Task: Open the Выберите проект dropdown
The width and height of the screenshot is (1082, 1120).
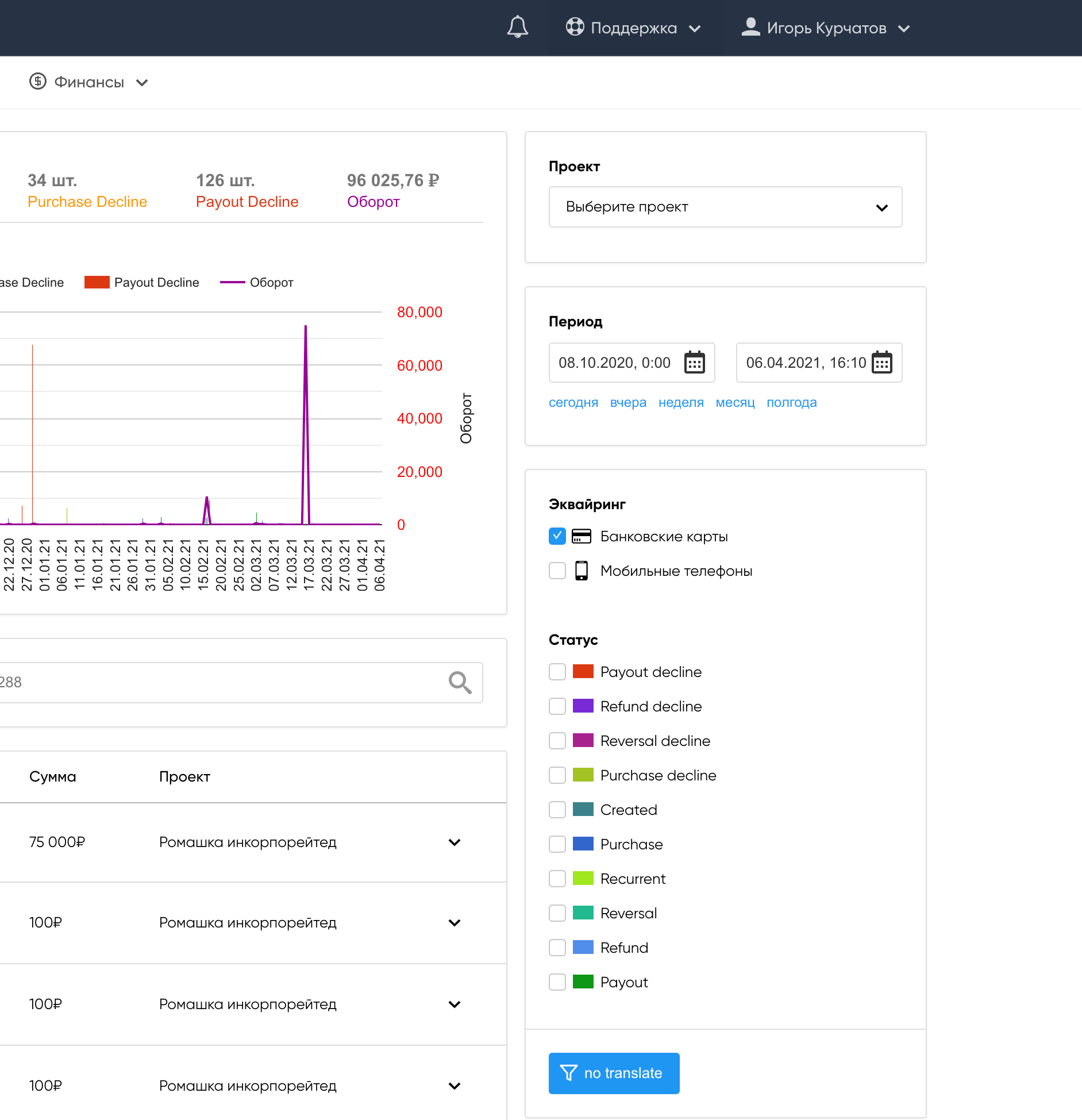Action: (725, 207)
